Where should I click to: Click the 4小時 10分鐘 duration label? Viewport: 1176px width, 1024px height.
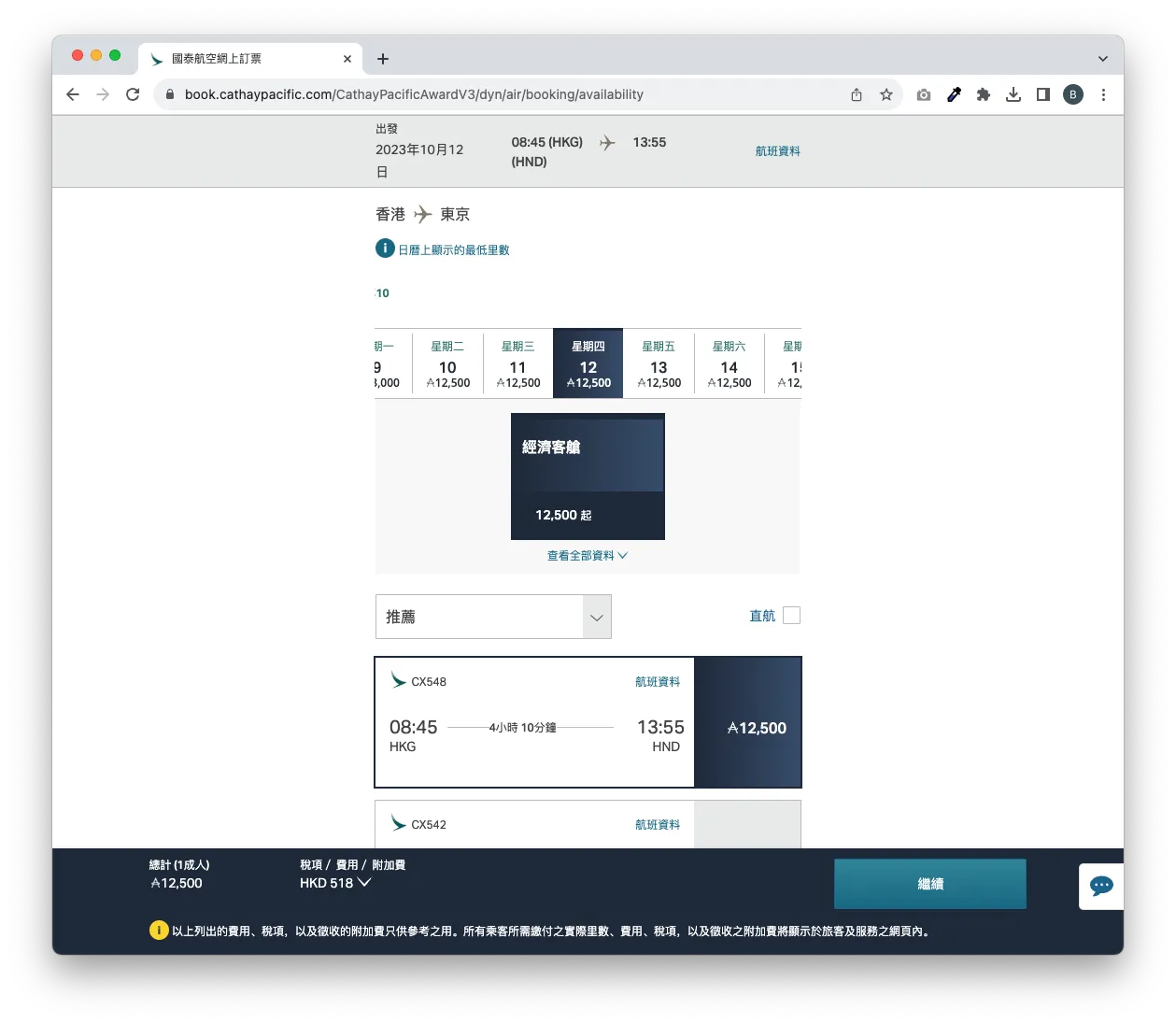click(523, 728)
